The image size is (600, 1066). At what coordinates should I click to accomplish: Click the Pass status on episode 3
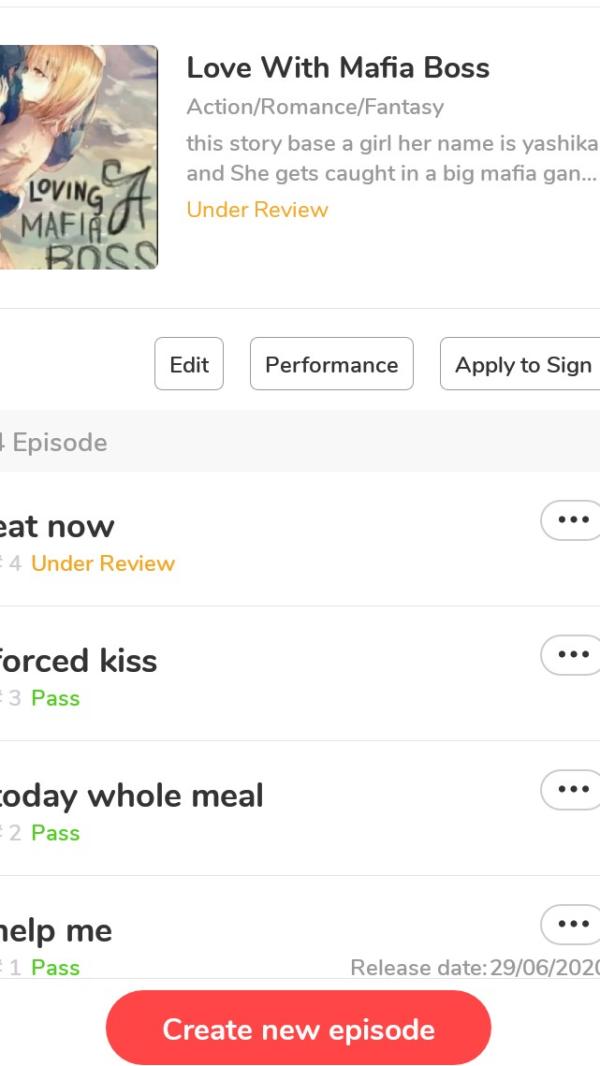(x=56, y=698)
